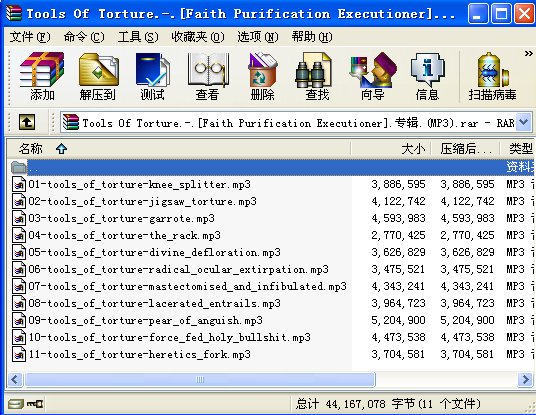Click the 大小 size column header
This screenshot has height=415, width=536.
(x=391, y=149)
